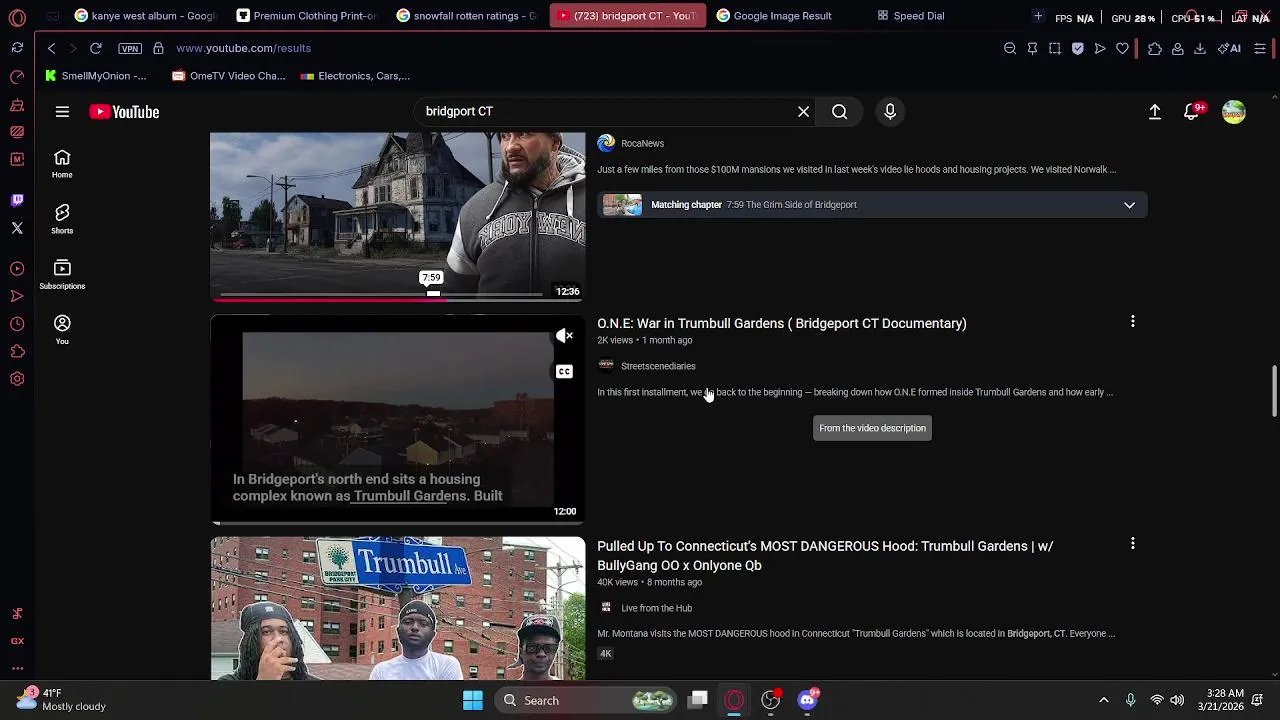
Task: Go back with the browser back arrow
Action: click(52, 48)
